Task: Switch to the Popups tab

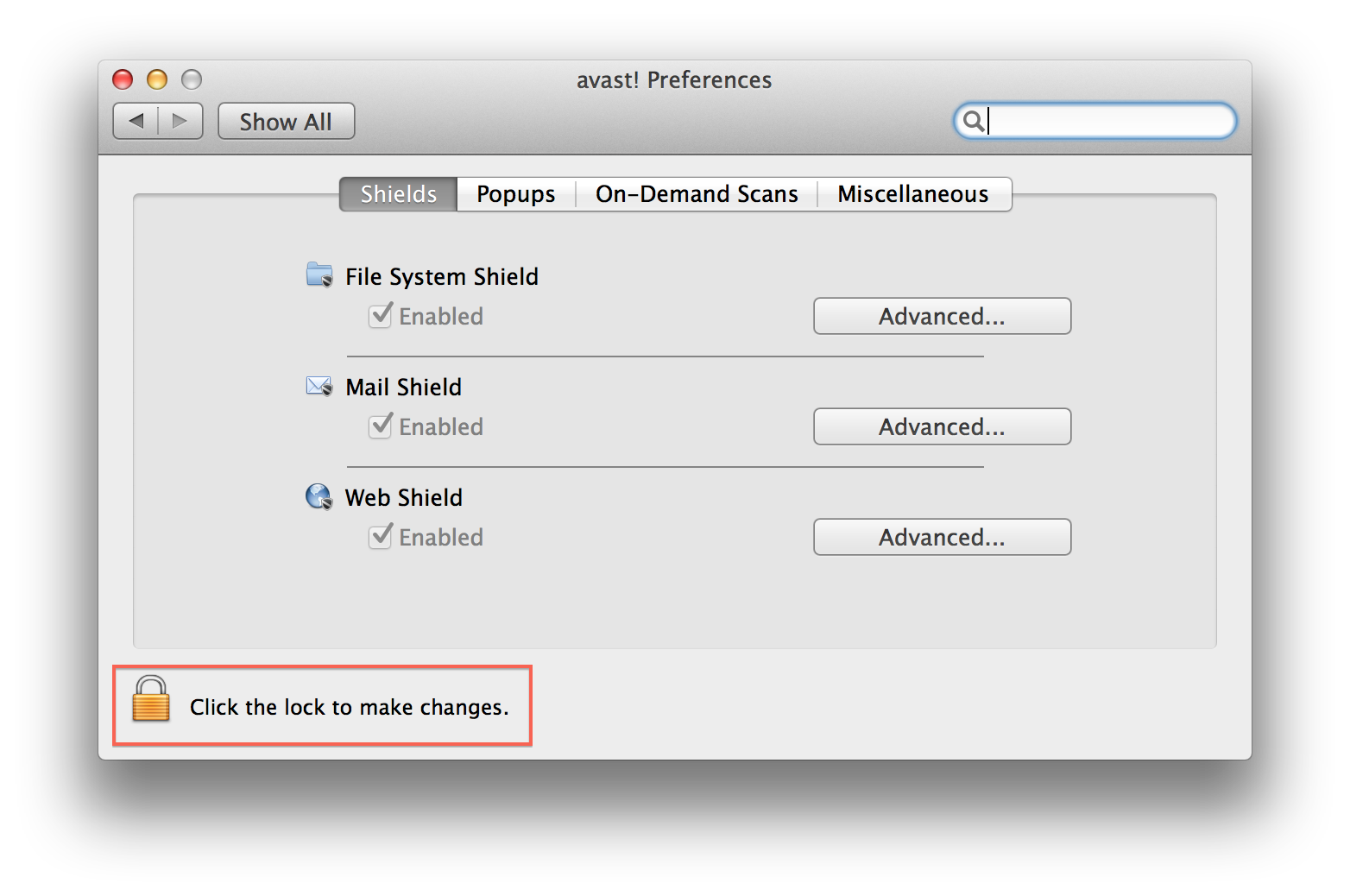Action: pos(515,193)
